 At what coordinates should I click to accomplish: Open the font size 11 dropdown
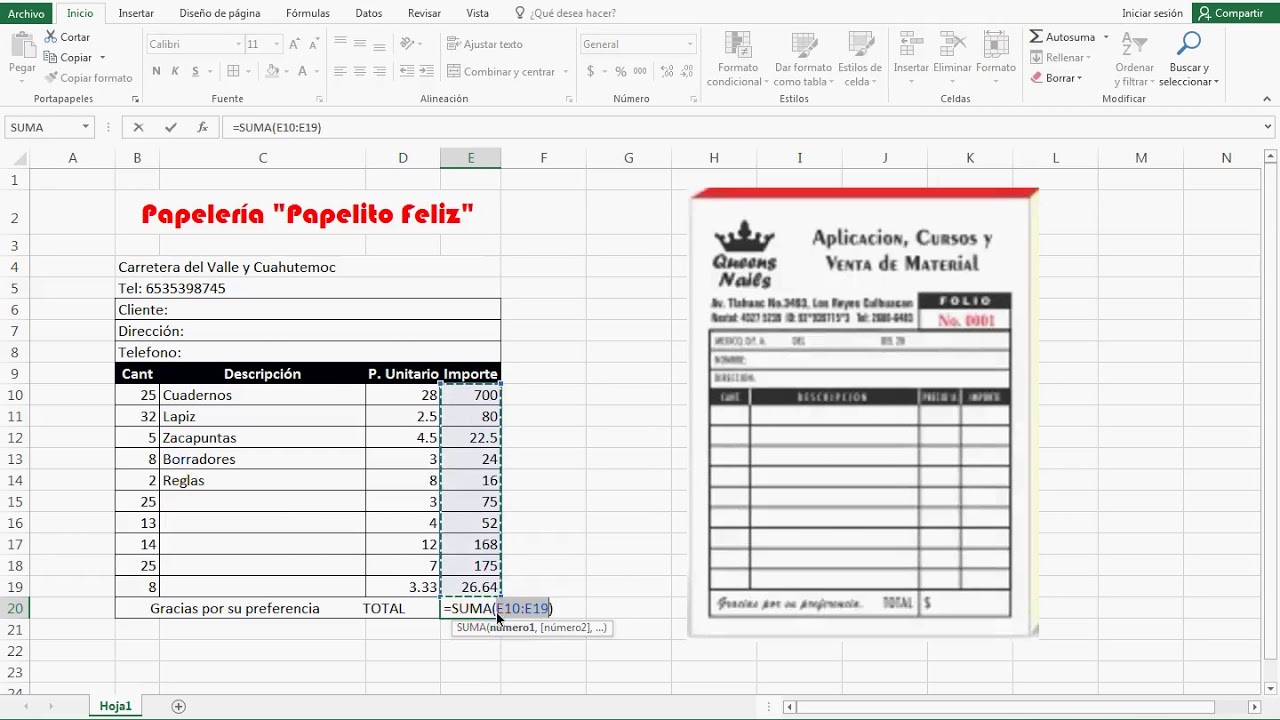pos(277,44)
